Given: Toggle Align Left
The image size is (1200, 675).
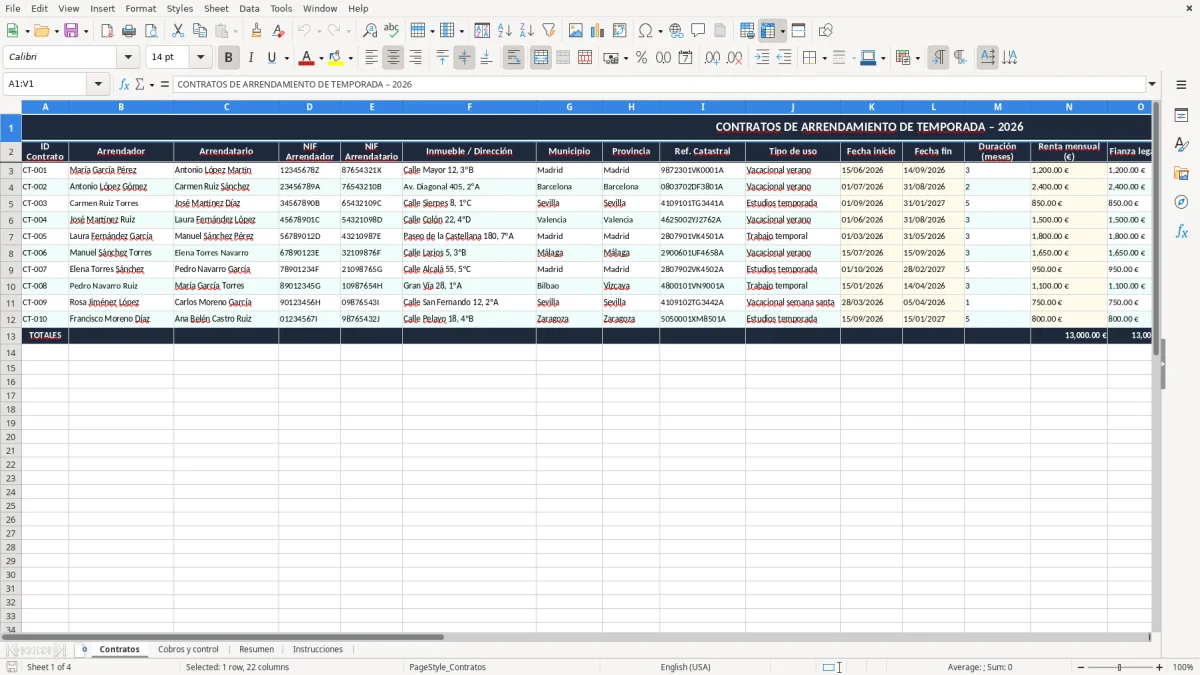Looking at the screenshot, I should [372, 58].
